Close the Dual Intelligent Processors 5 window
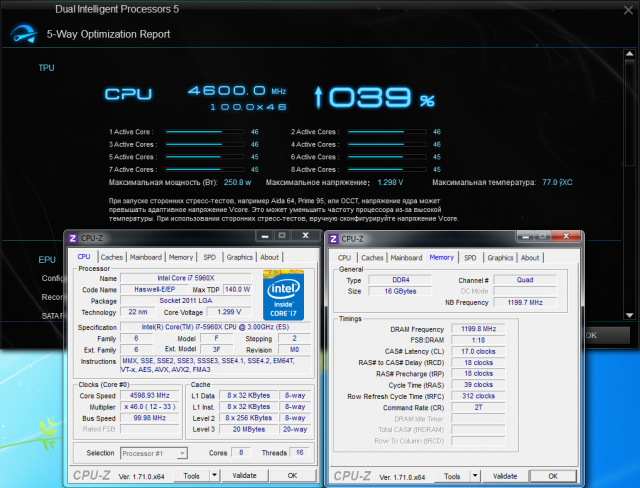The width and height of the screenshot is (640, 488). coord(628,10)
